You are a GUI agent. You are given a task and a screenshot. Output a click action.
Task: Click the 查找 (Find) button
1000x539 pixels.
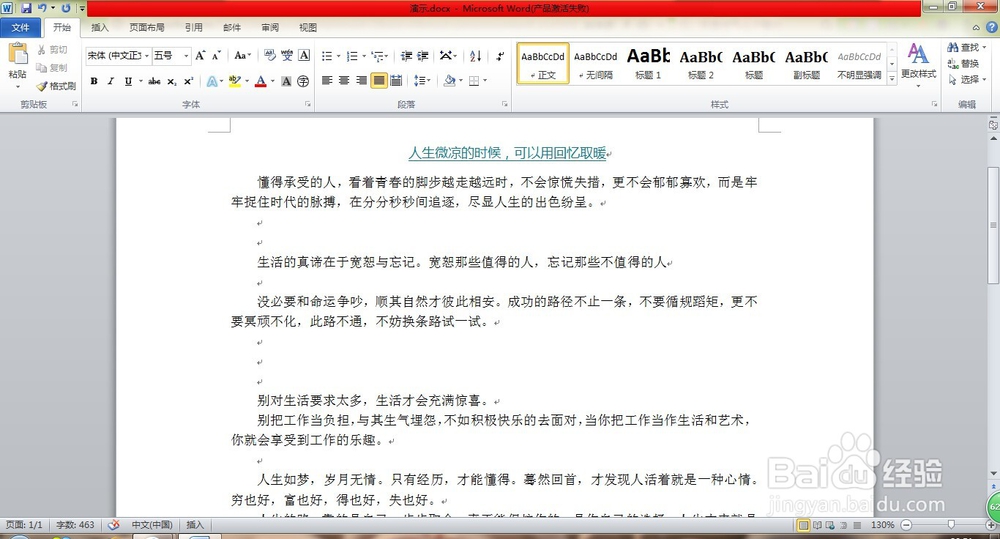966,47
